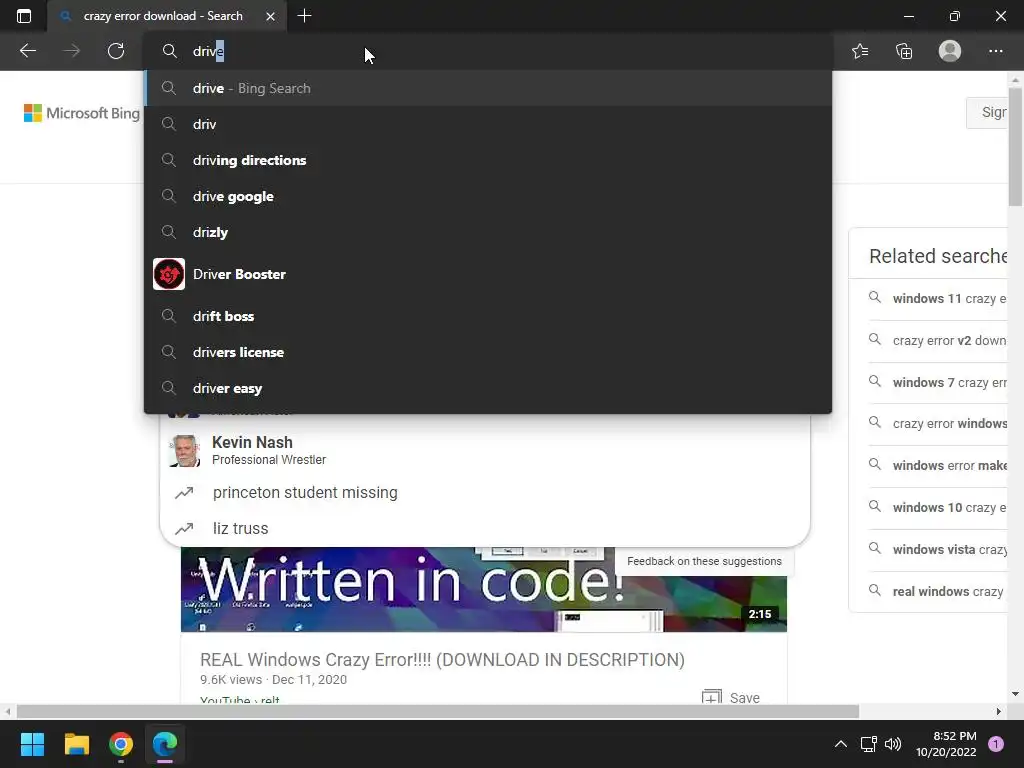Select the 'driver easy' suggestion

pos(488,388)
